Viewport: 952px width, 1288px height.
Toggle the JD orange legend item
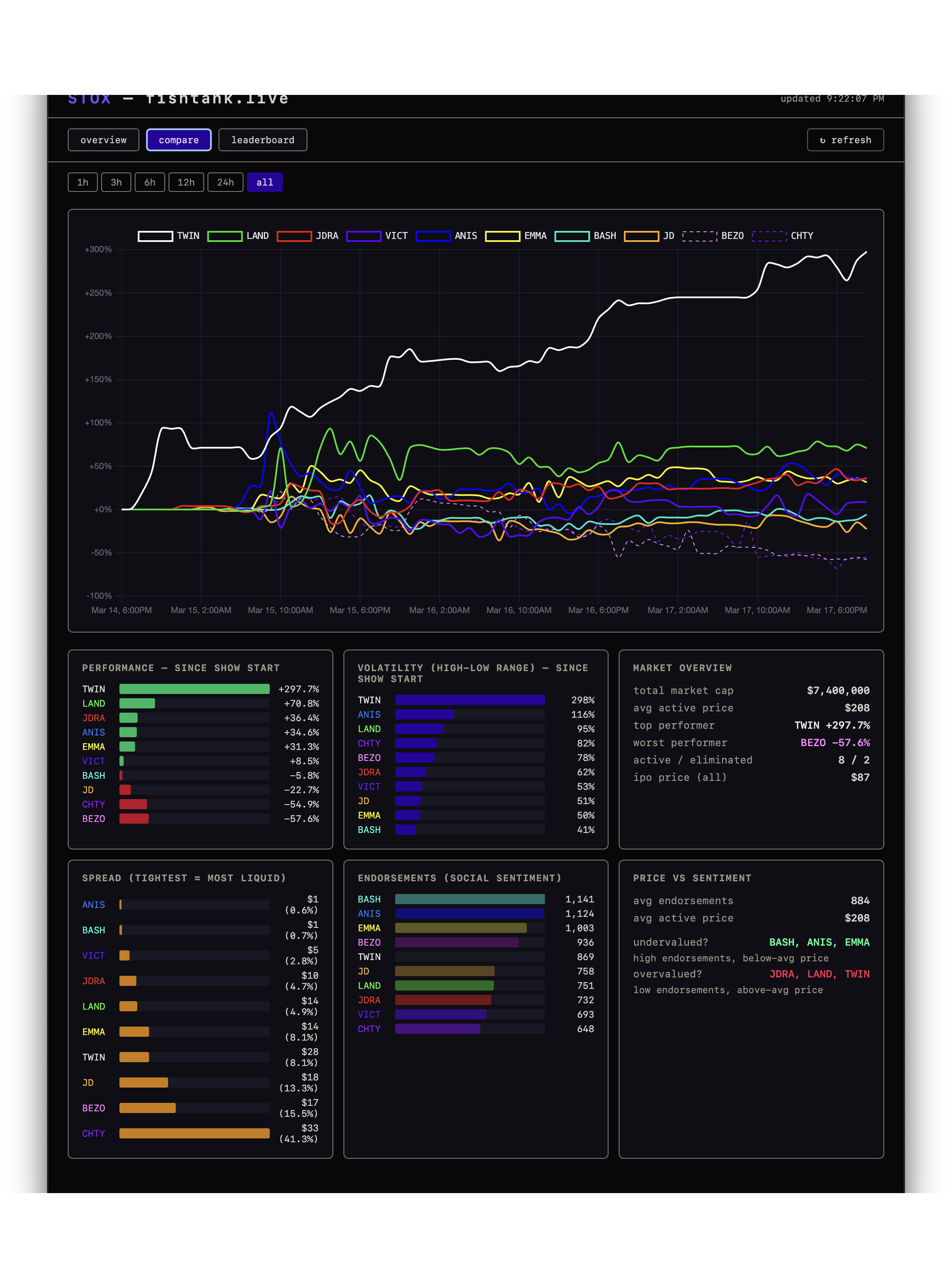642,236
